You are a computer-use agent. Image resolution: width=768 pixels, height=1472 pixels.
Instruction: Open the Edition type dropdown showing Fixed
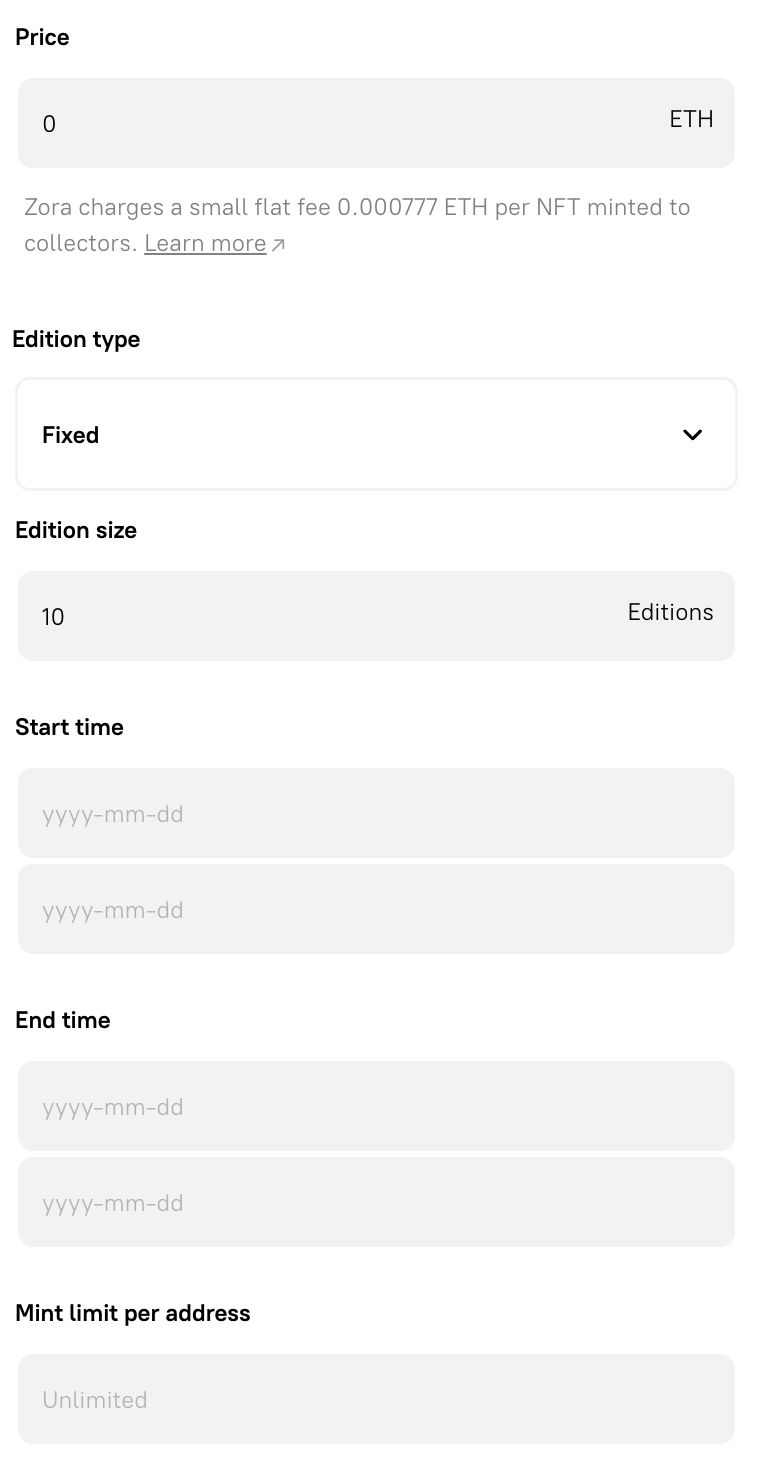[376, 434]
